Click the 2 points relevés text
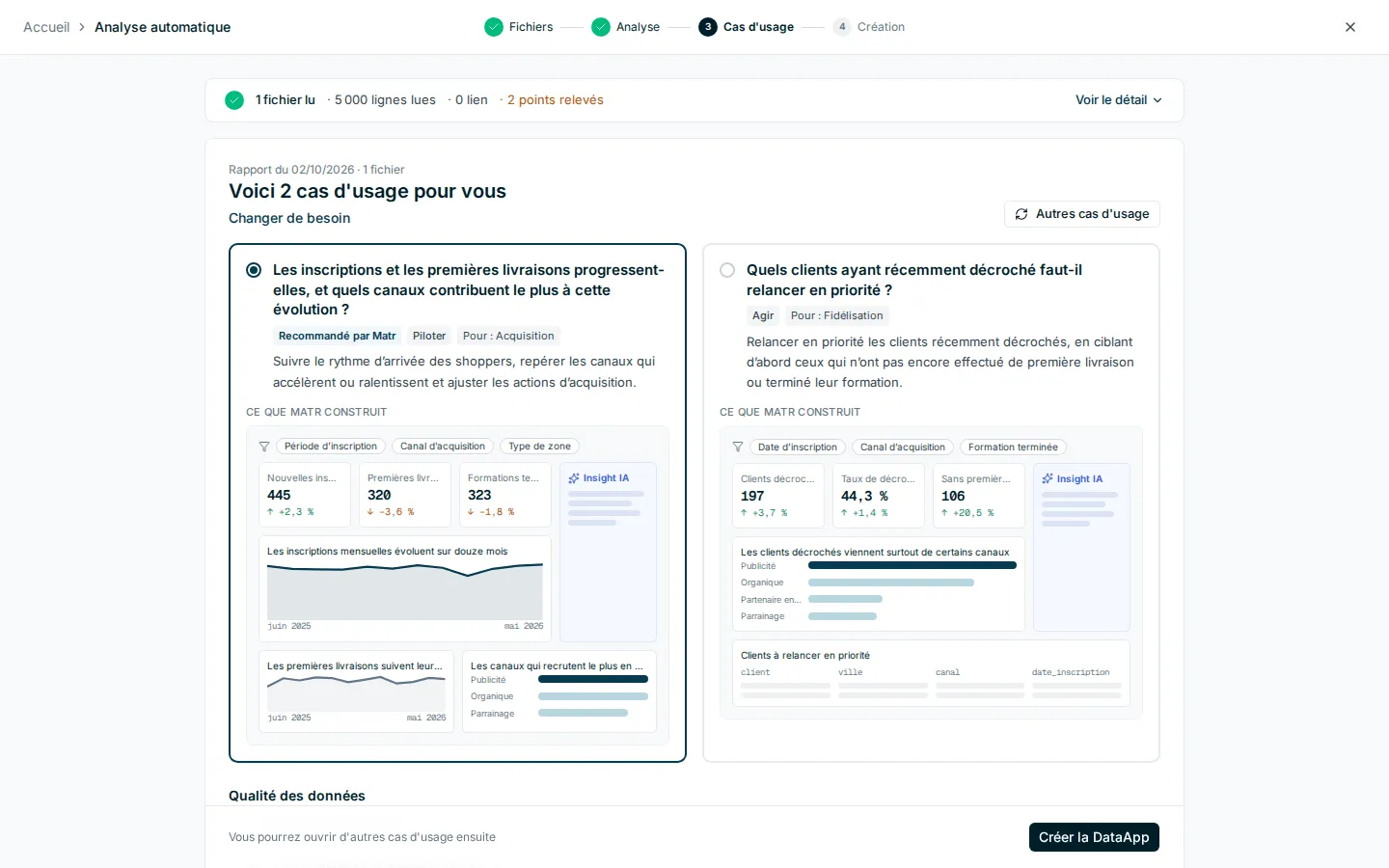 pyautogui.click(x=555, y=100)
